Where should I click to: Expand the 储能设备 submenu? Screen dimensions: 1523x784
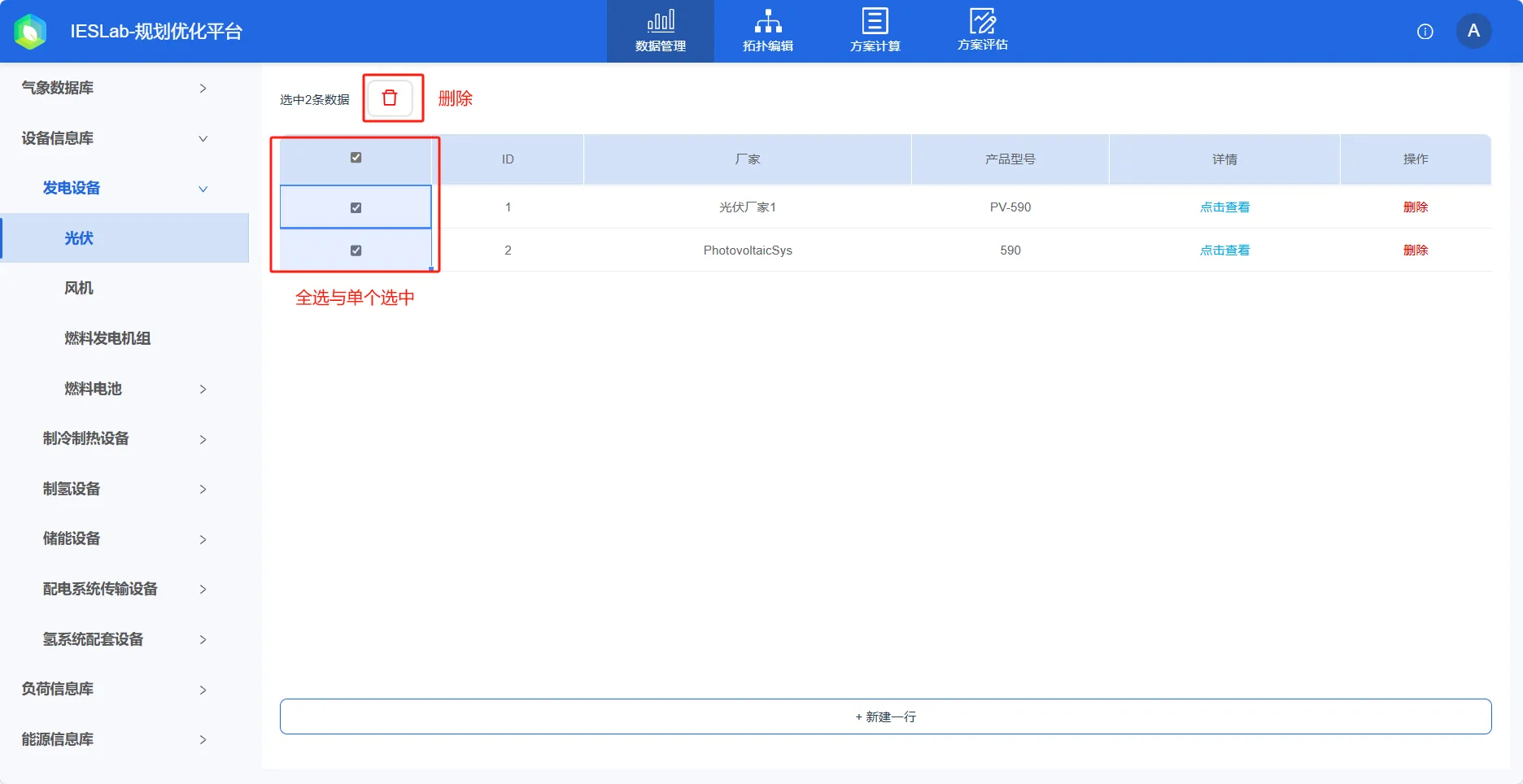coord(124,538)
